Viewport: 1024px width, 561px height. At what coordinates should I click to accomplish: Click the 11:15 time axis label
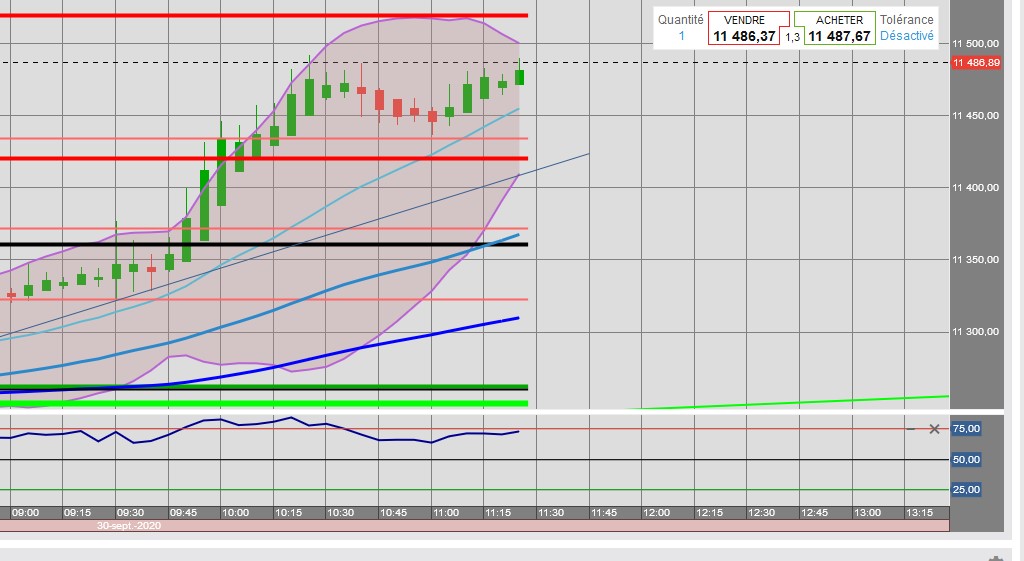(498, 513)
